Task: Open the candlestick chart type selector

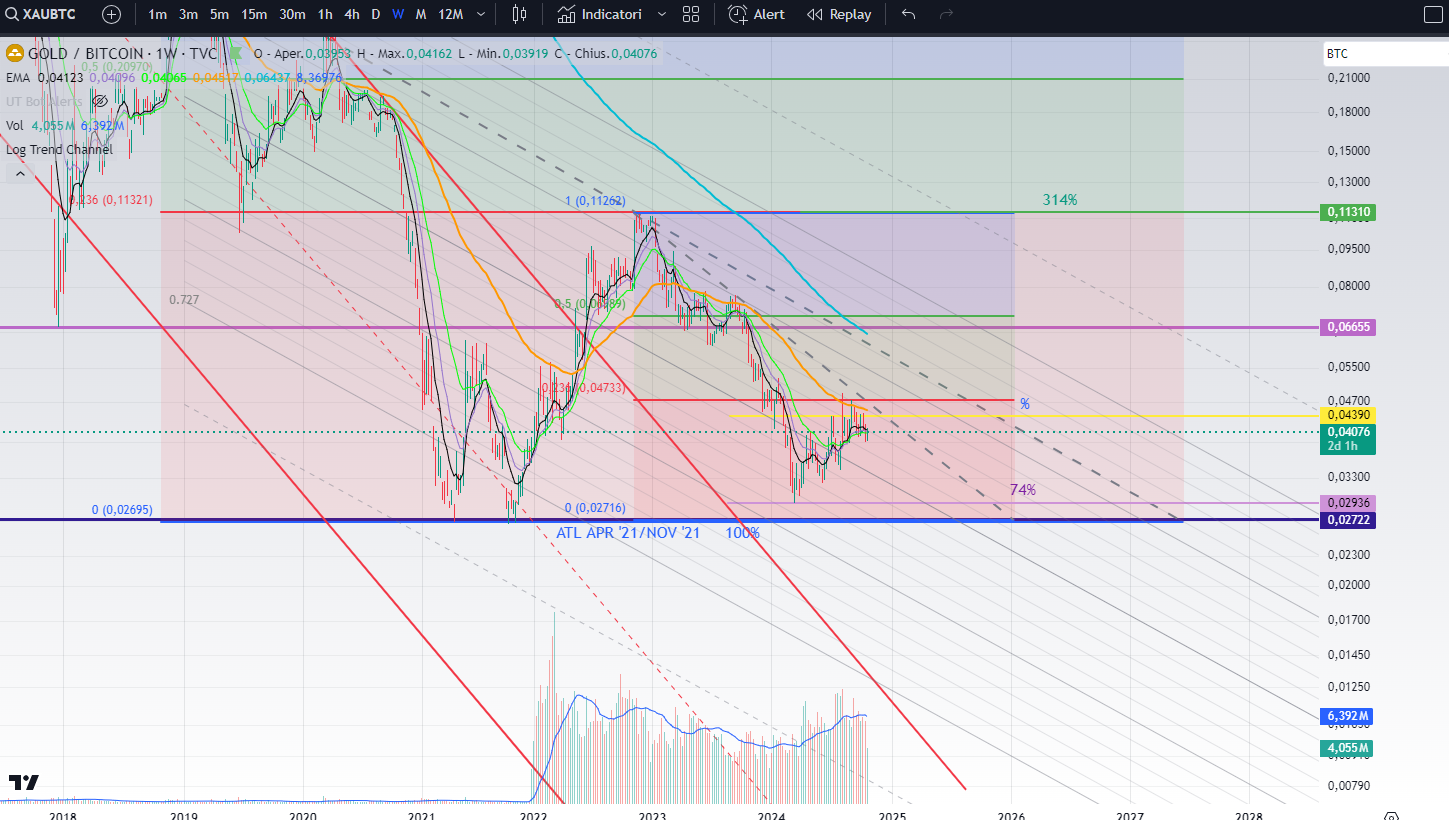Action: coord(519,15)
